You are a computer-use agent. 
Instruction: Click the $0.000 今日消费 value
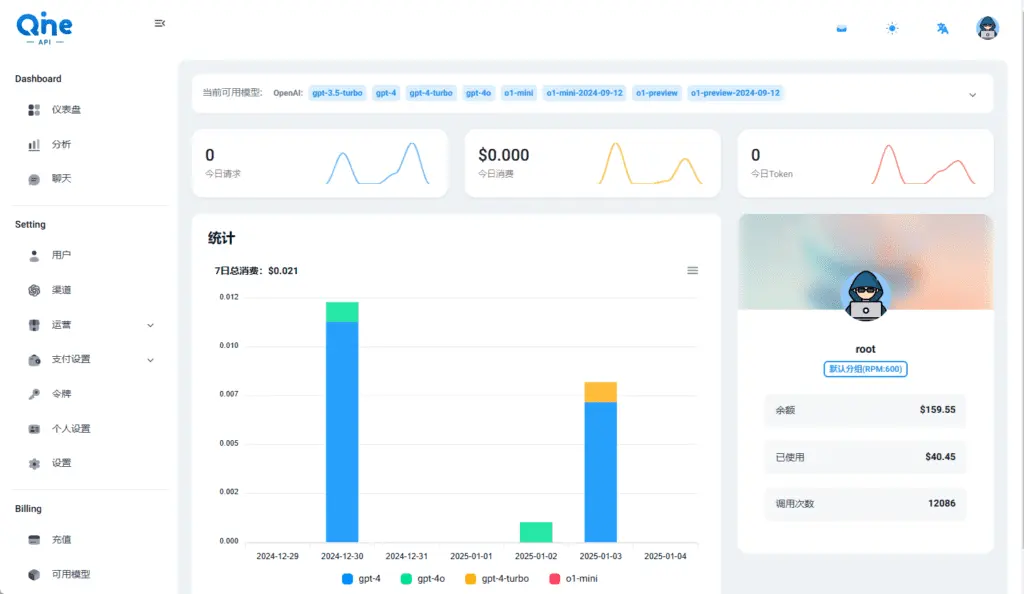(x=504, y=155)
